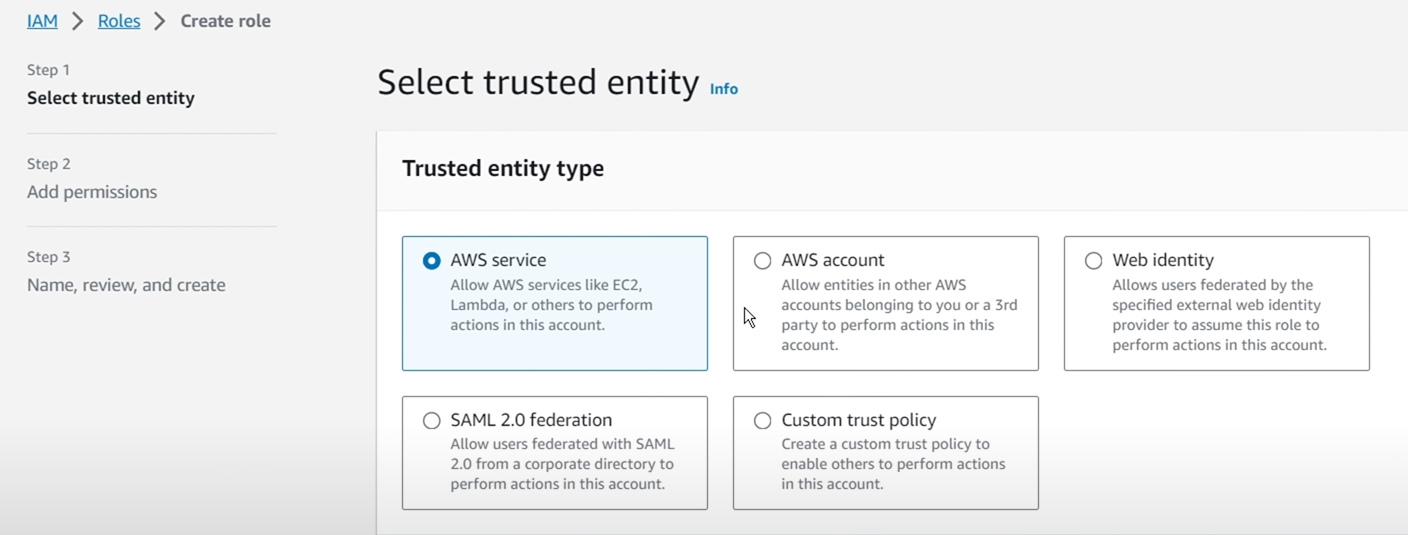
Task: Click the AWS service card description text
Action: point(551,305)
